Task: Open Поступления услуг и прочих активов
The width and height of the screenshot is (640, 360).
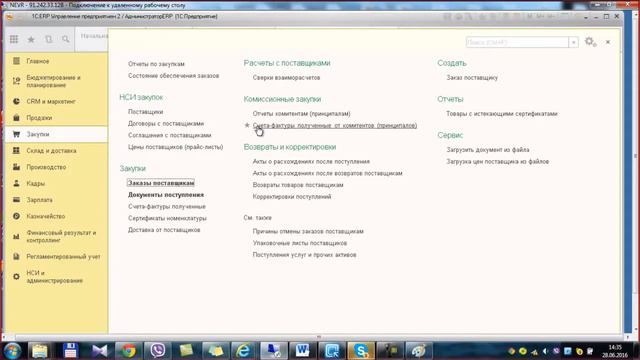Action: point(304,255)
